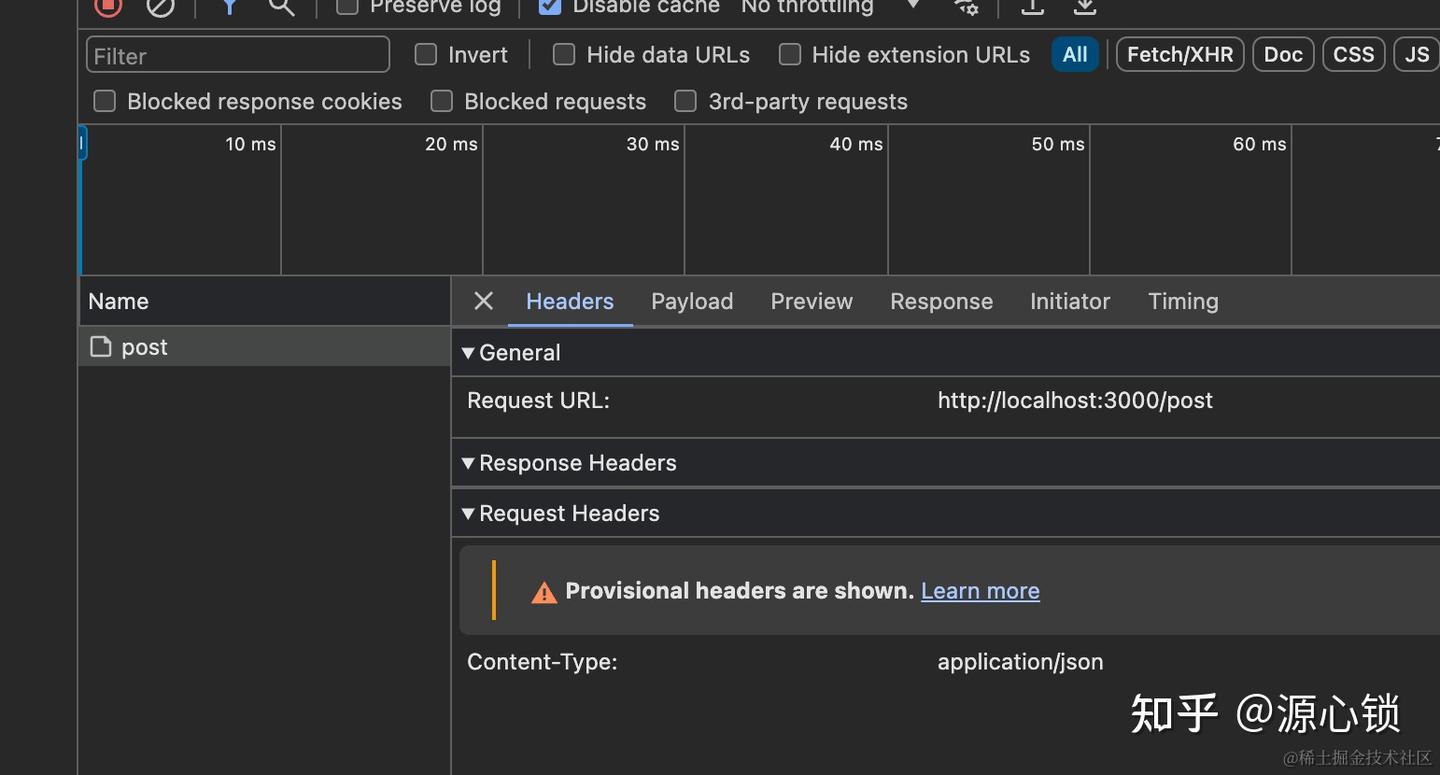The width and height of the screenshot is (1440, 775).
Task: Filter by CSS requests
Action: tap(1354, 55)
